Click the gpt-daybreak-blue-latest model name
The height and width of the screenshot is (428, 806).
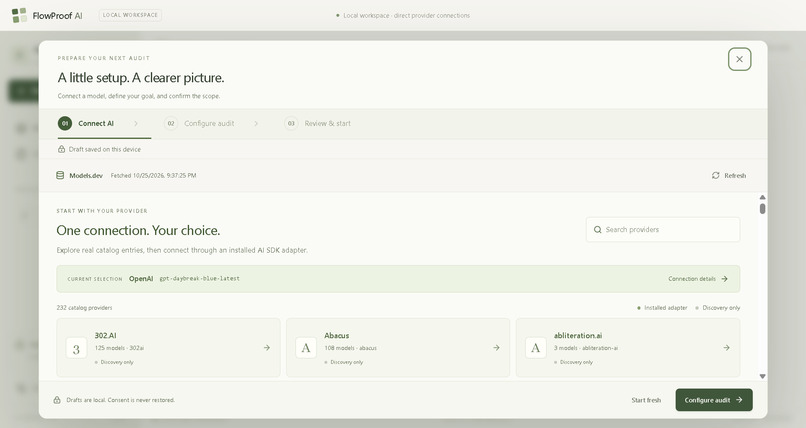click(199, 278)
